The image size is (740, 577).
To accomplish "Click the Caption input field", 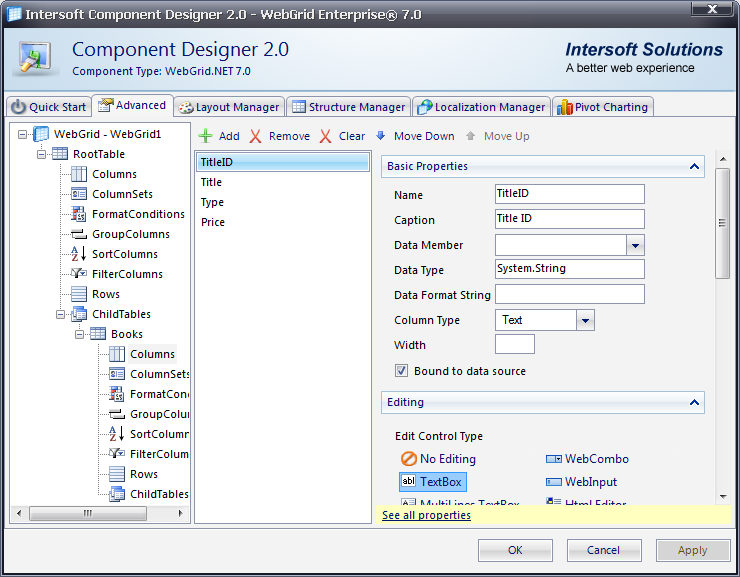I will [x=569, y=220].
